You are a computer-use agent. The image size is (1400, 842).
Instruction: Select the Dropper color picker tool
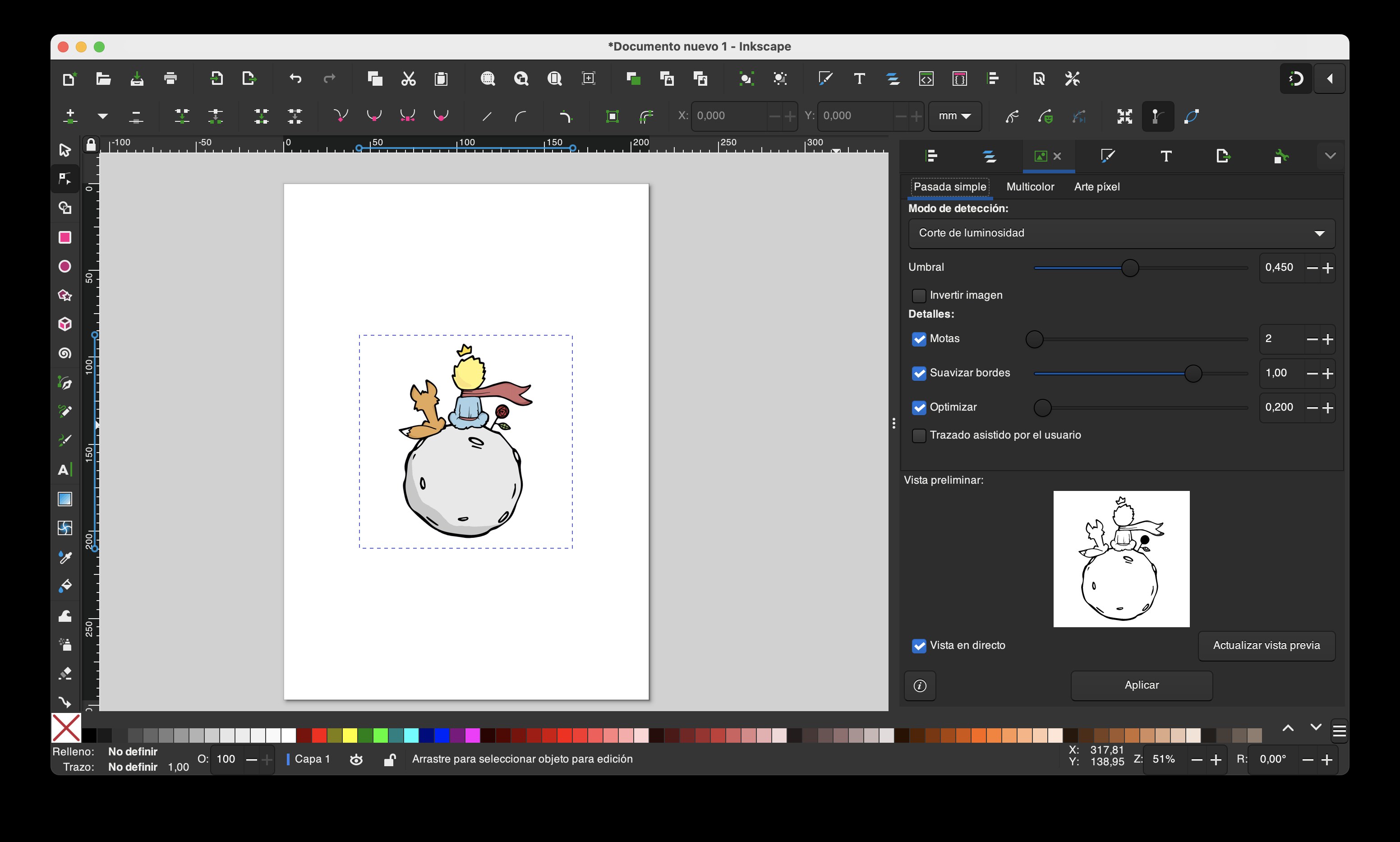[64, 557]
